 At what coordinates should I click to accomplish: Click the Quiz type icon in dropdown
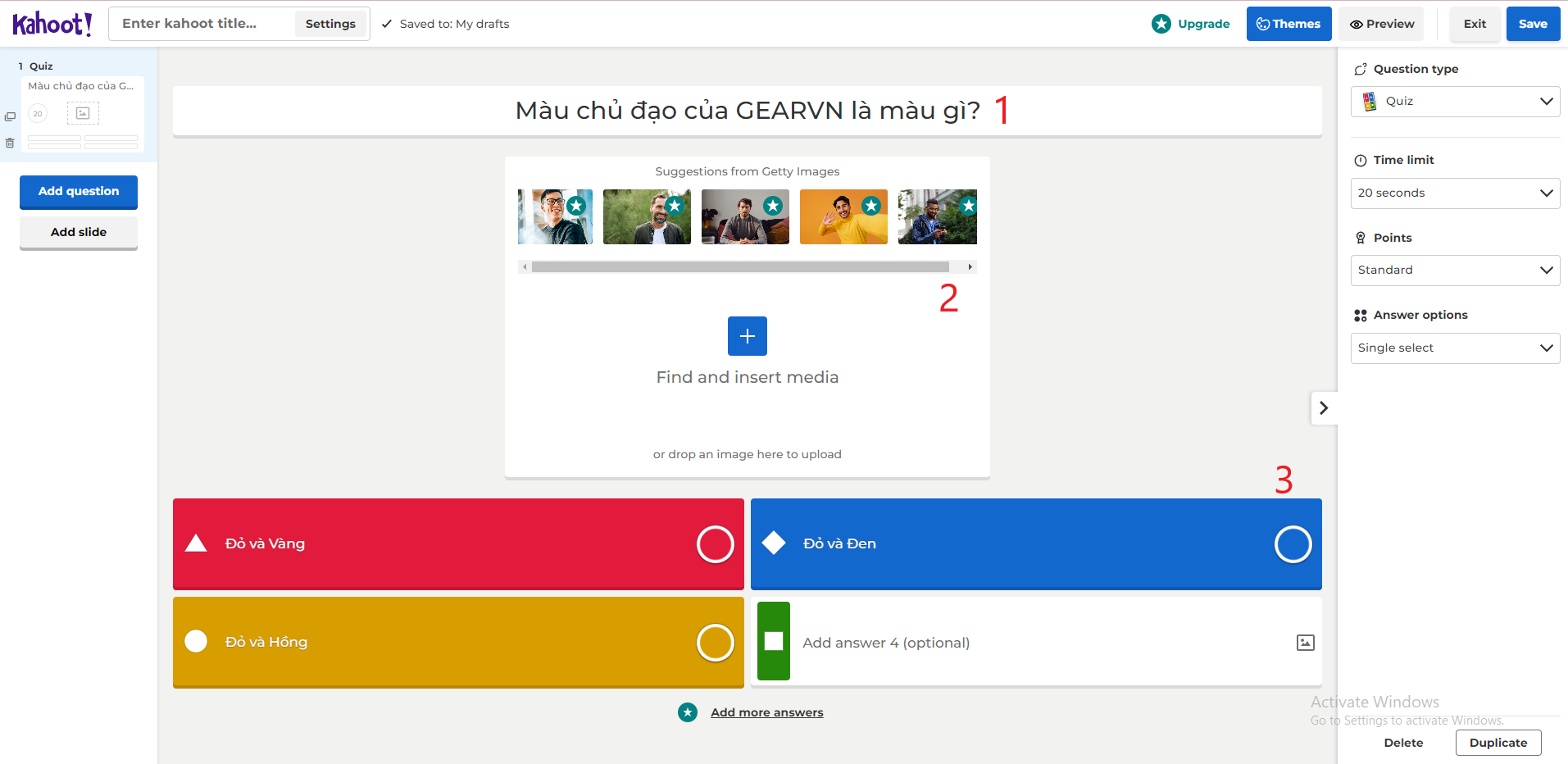(1370, 102)
